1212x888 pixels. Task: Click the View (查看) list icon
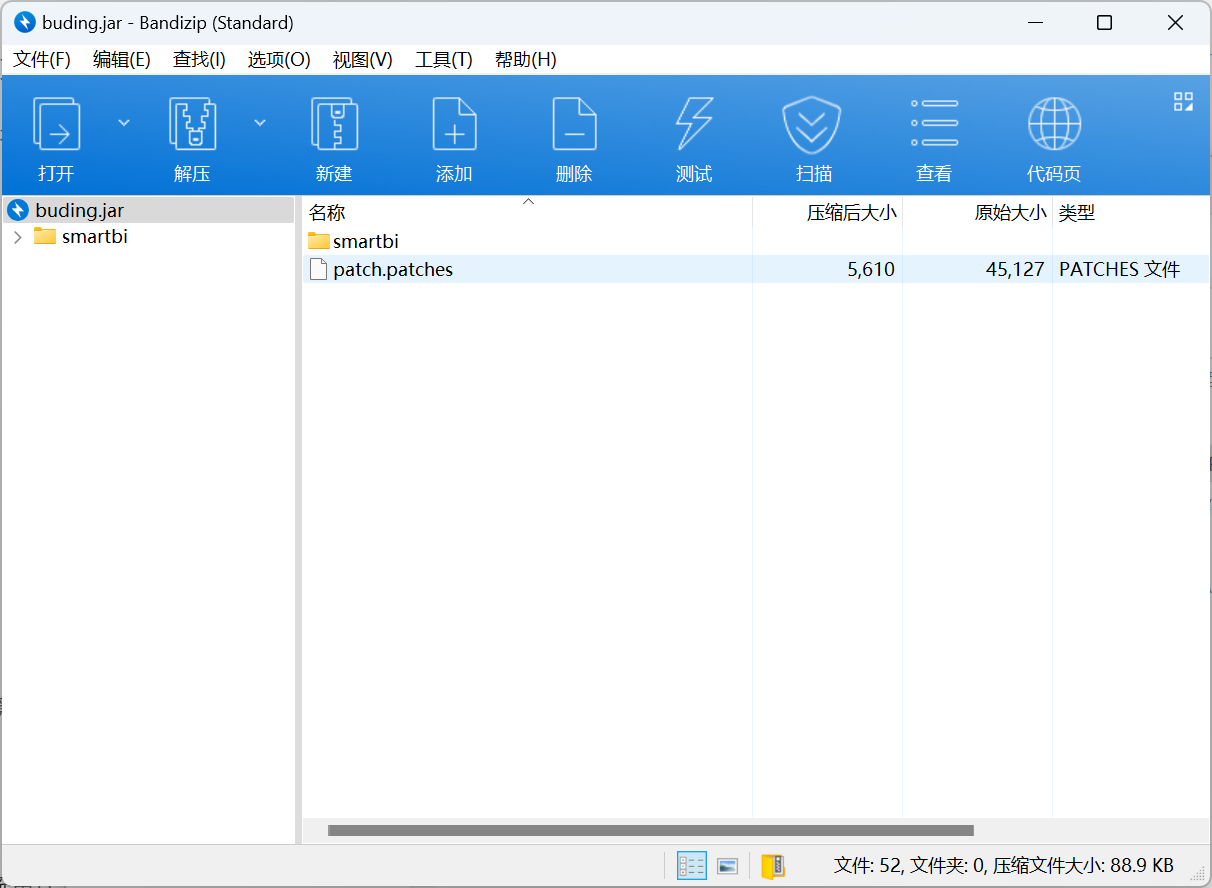click(934, 124)
